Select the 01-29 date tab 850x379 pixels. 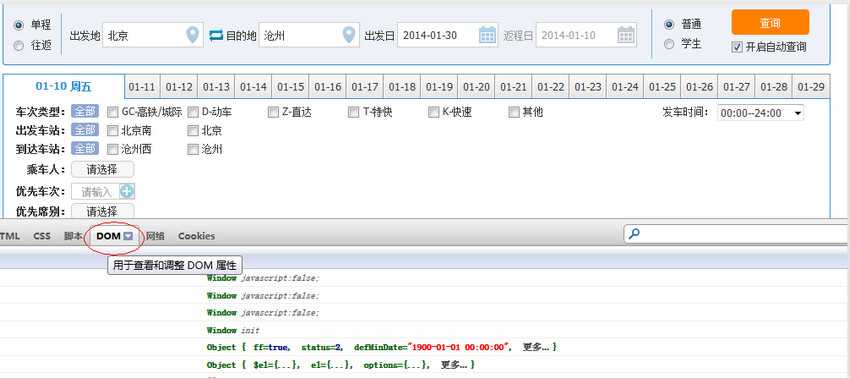pyautogui.click(x=811, y=87)
